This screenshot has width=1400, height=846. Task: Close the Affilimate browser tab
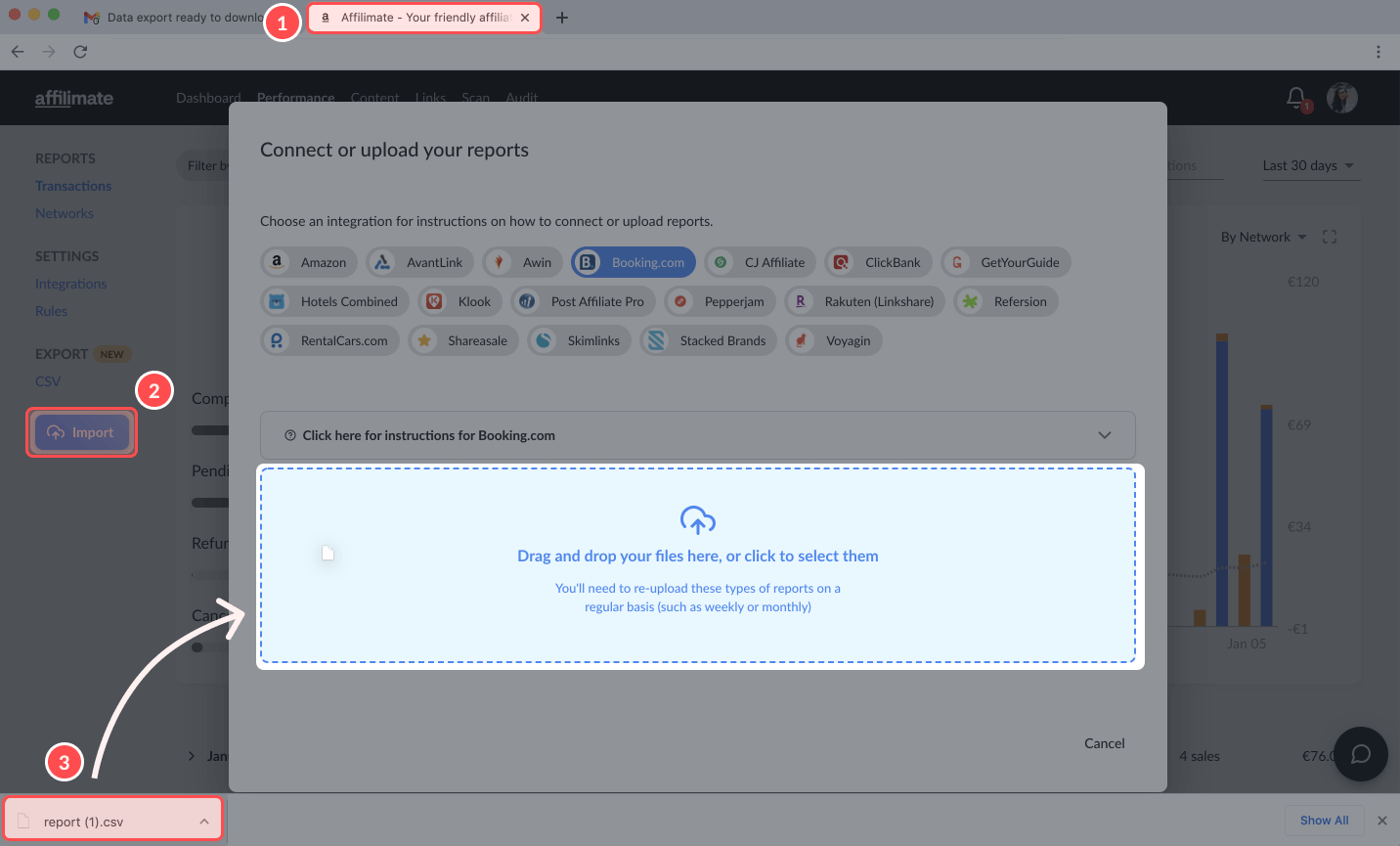(x=525, y=18)
